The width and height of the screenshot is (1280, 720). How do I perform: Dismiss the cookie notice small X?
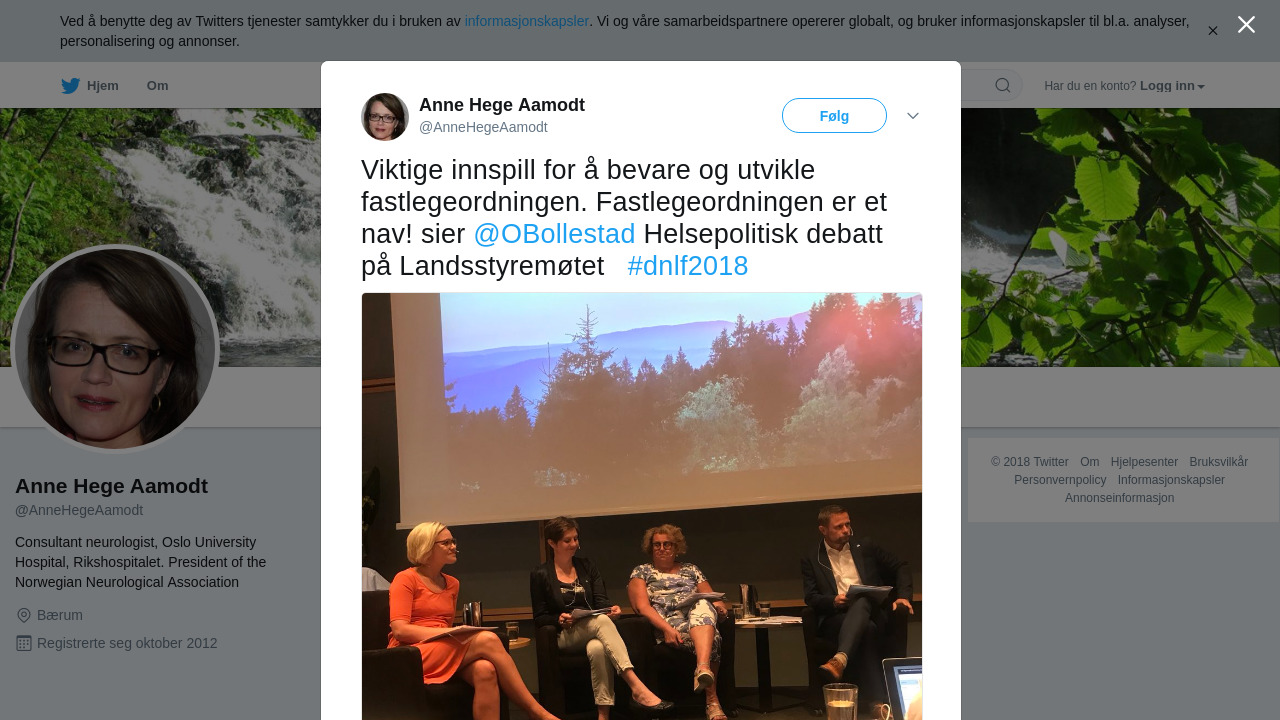[x=1213, y=31]
